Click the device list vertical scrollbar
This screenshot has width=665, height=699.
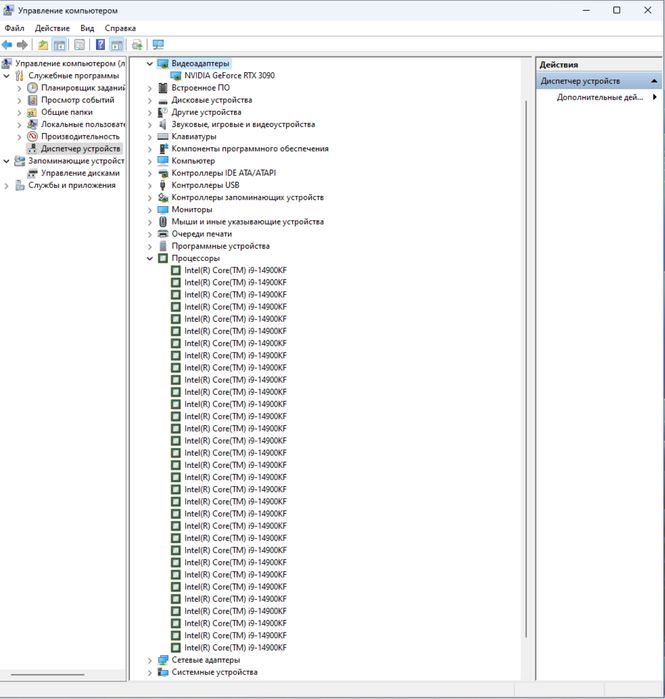(x=526, y=369)
